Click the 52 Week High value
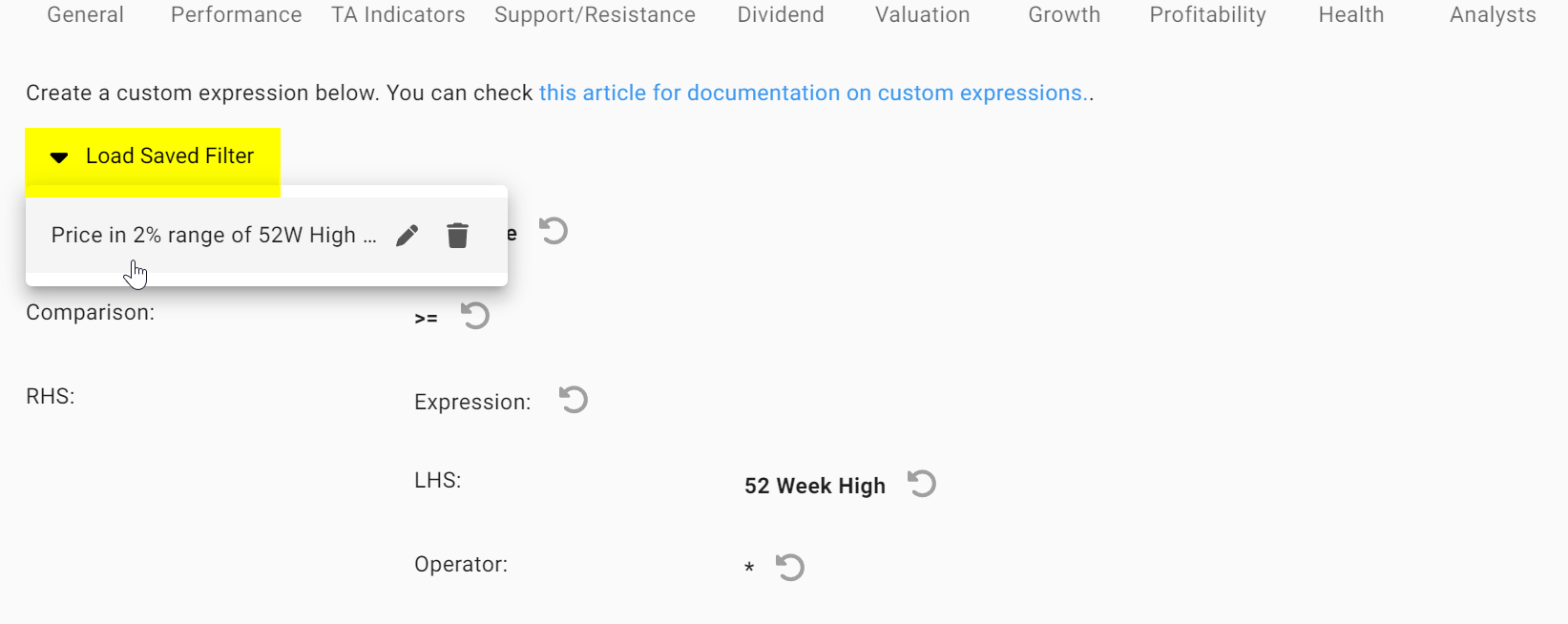This screenshot has width=1568, height=624. 814,487
